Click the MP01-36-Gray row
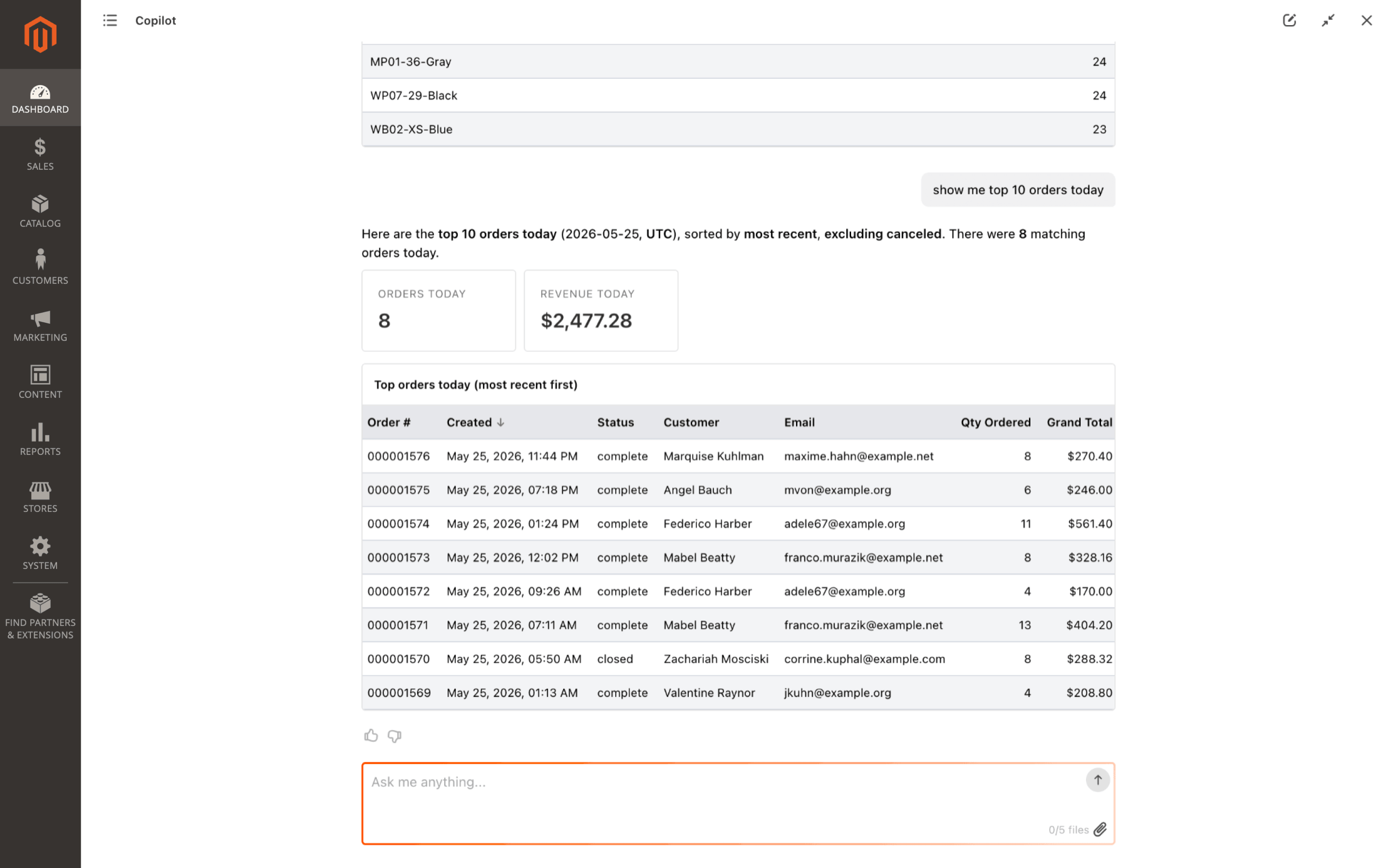This screenshot has width=1391, height=868. coord(738,61)
